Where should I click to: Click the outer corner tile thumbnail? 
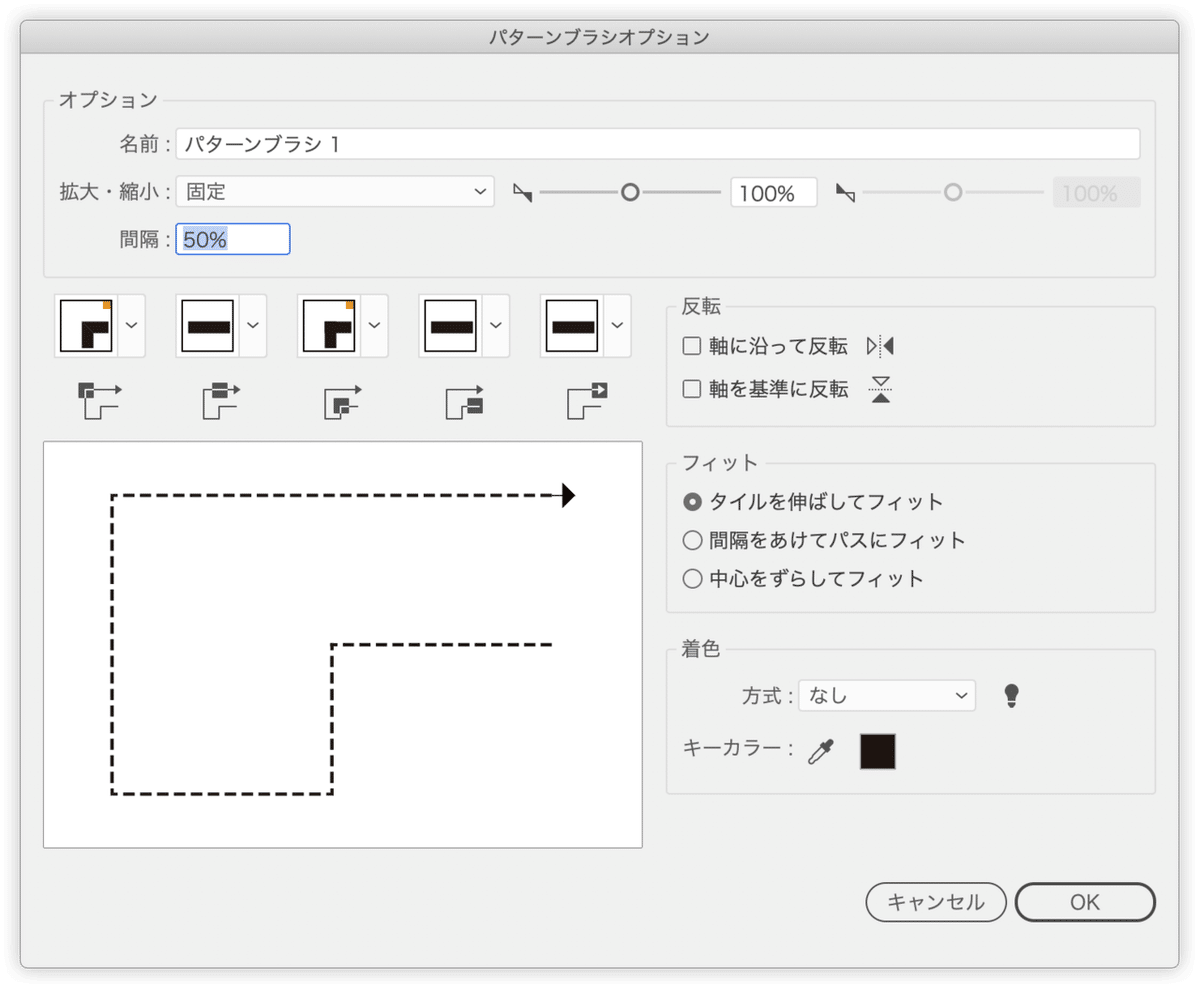tap(88, 326)
